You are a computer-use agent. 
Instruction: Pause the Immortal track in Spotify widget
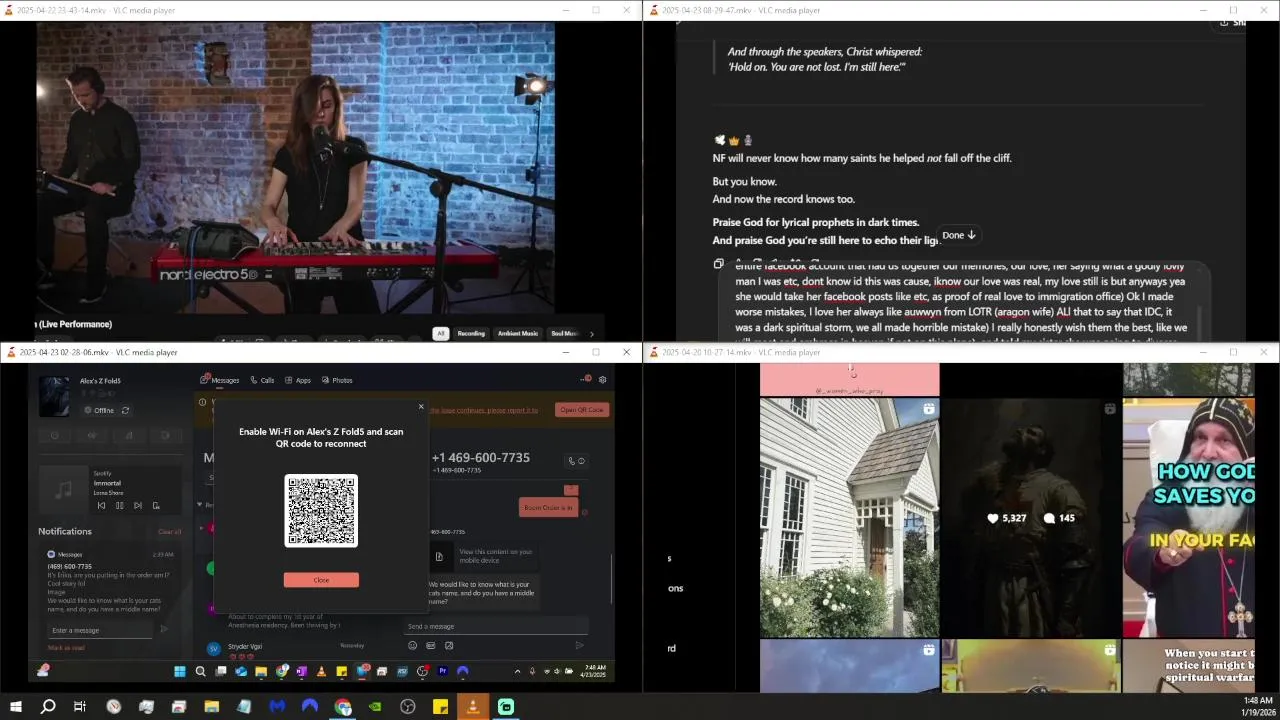[119, 506]
